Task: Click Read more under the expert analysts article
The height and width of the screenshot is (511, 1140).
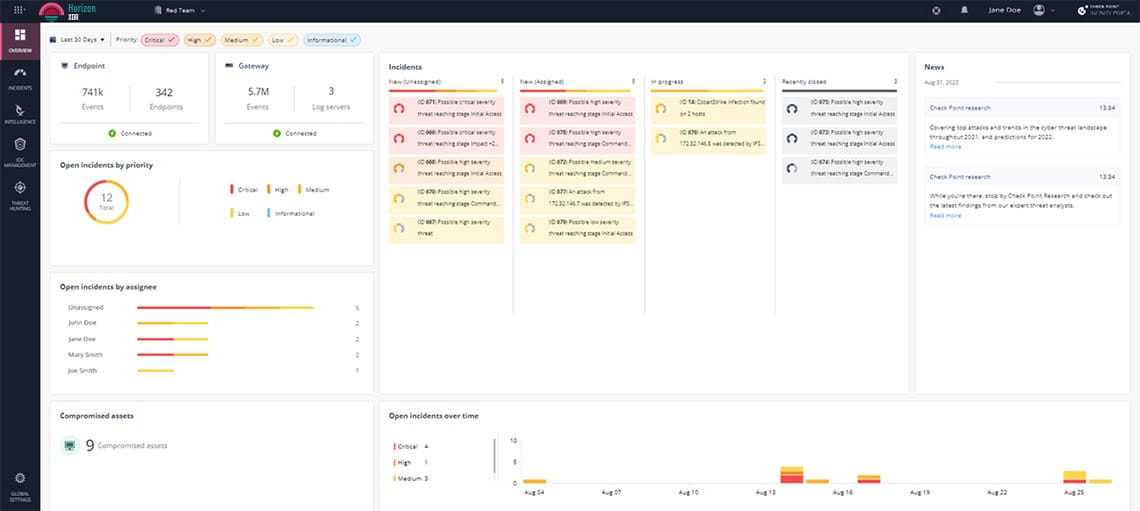Action: tap(945, 215)
